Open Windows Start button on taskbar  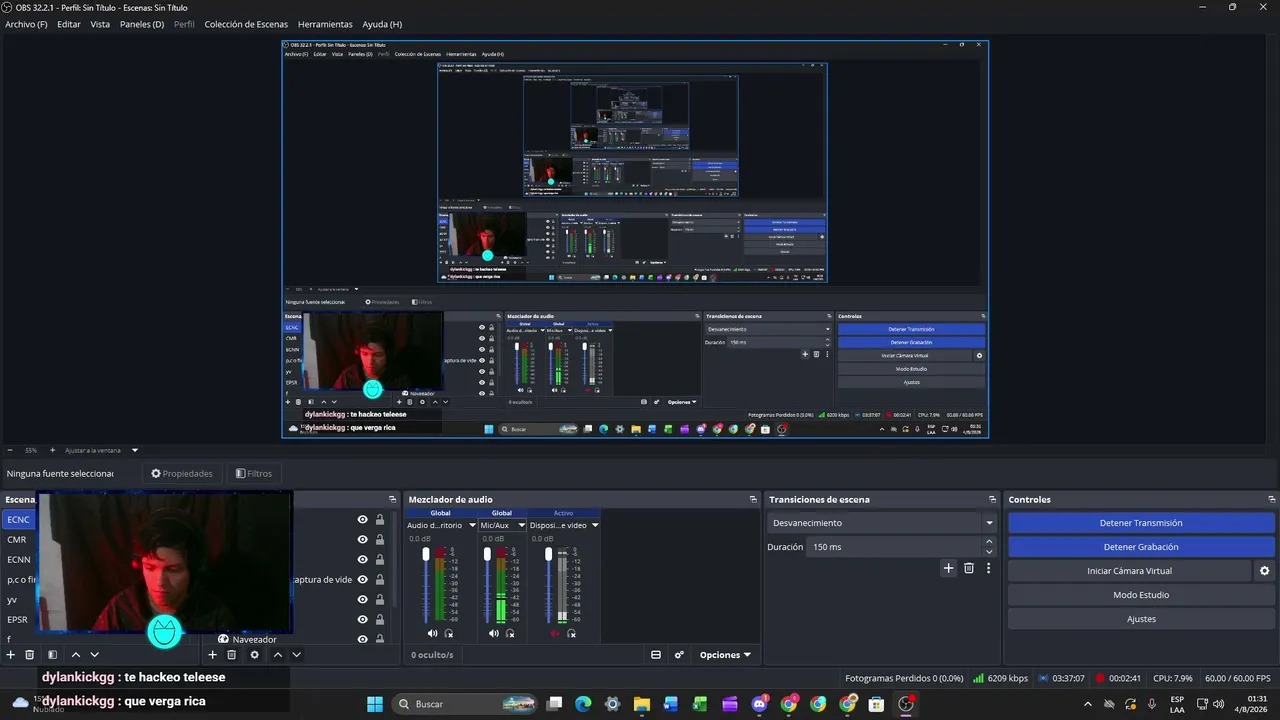click(375, 704)
